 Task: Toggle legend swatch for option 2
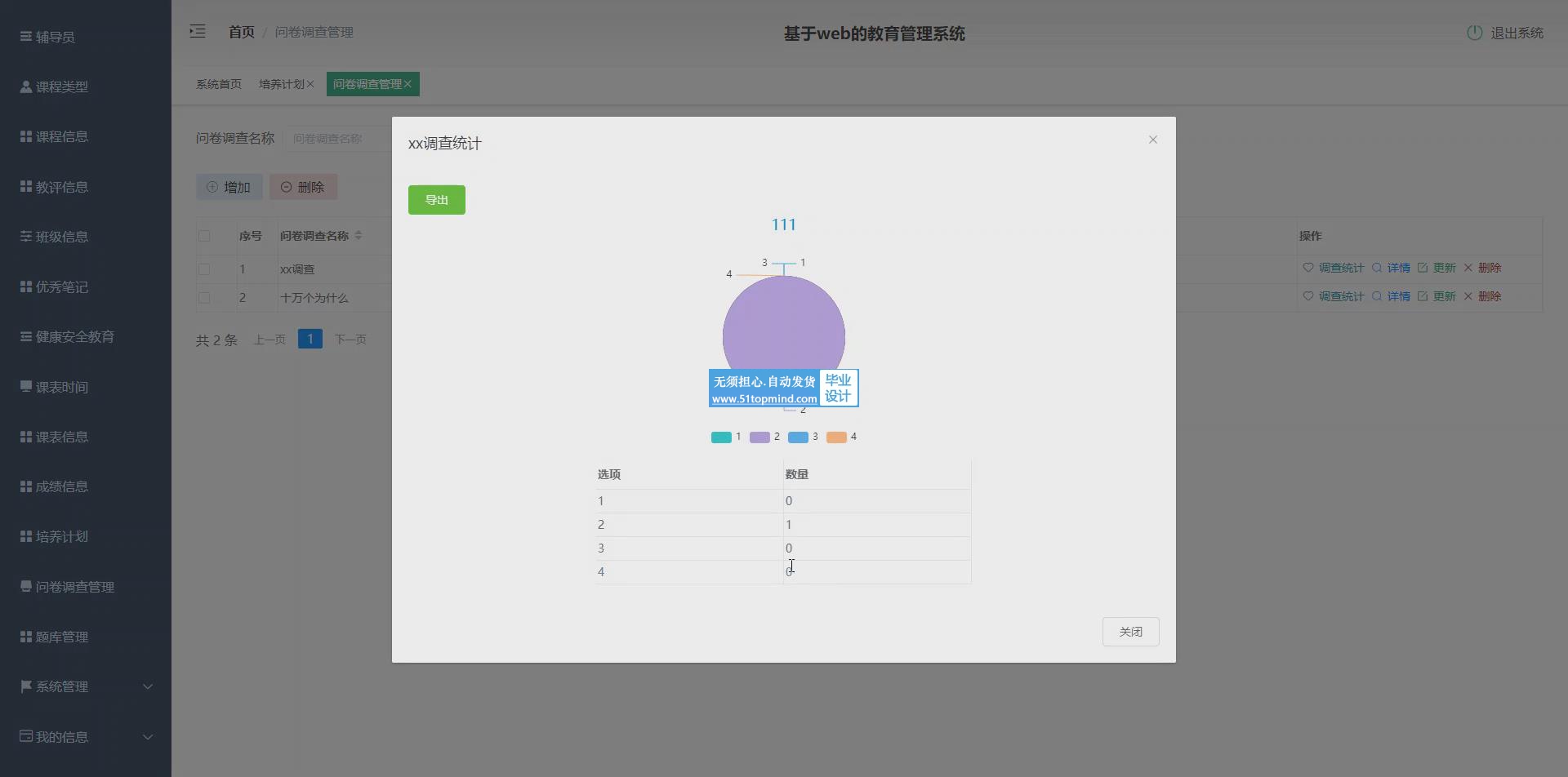click(759, 437)
